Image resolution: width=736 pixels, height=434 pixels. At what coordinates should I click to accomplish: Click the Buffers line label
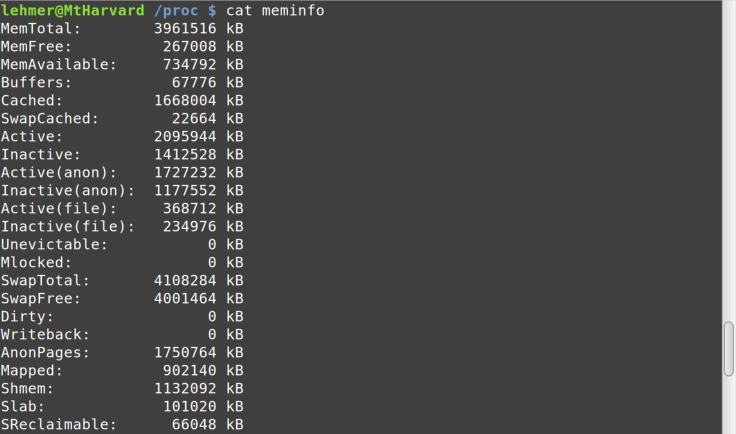point(36,83)
